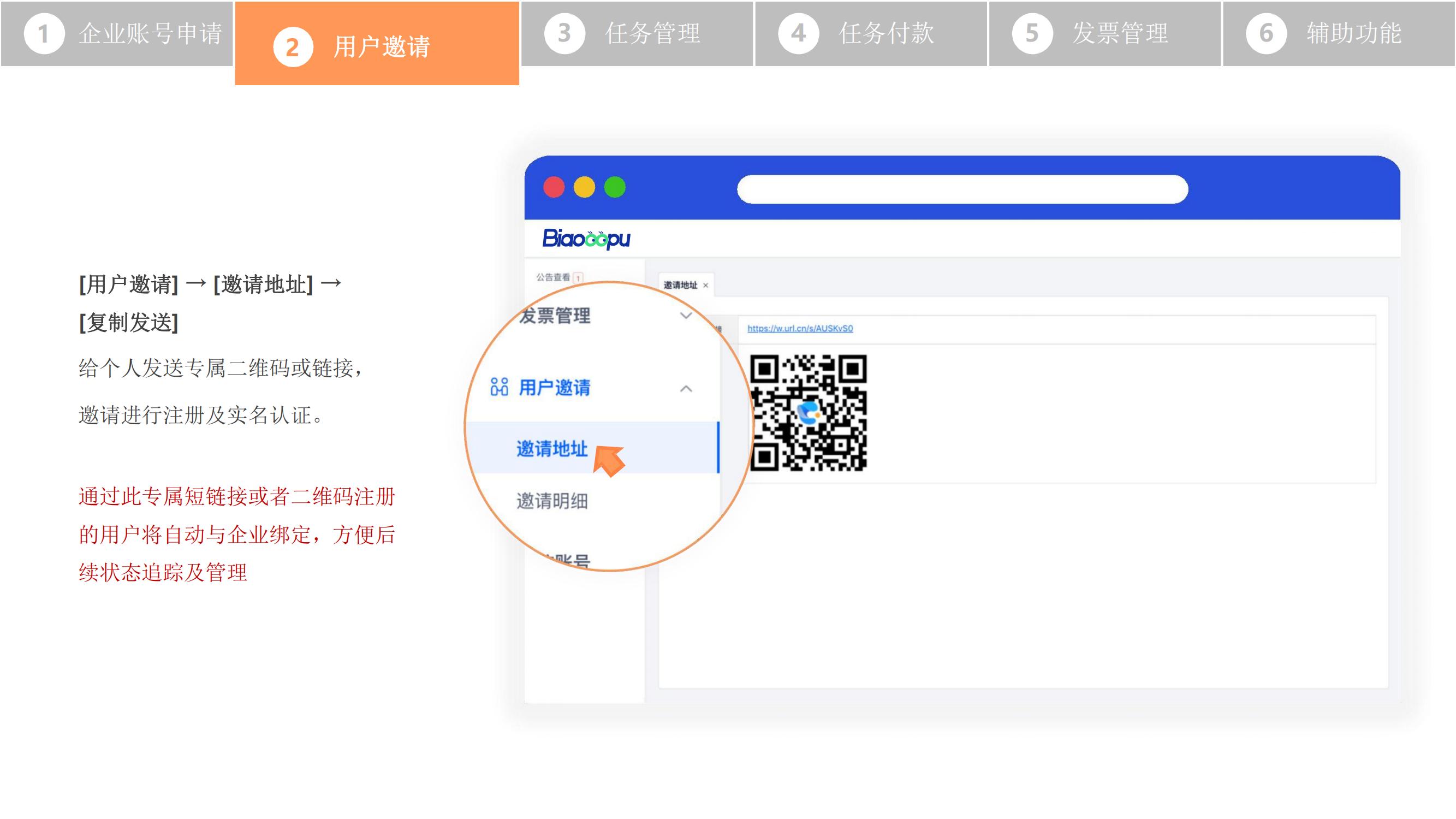
Task: Select the 邀请明细 sidebar item
Action: pyautogui.click(x=551, y=501)
